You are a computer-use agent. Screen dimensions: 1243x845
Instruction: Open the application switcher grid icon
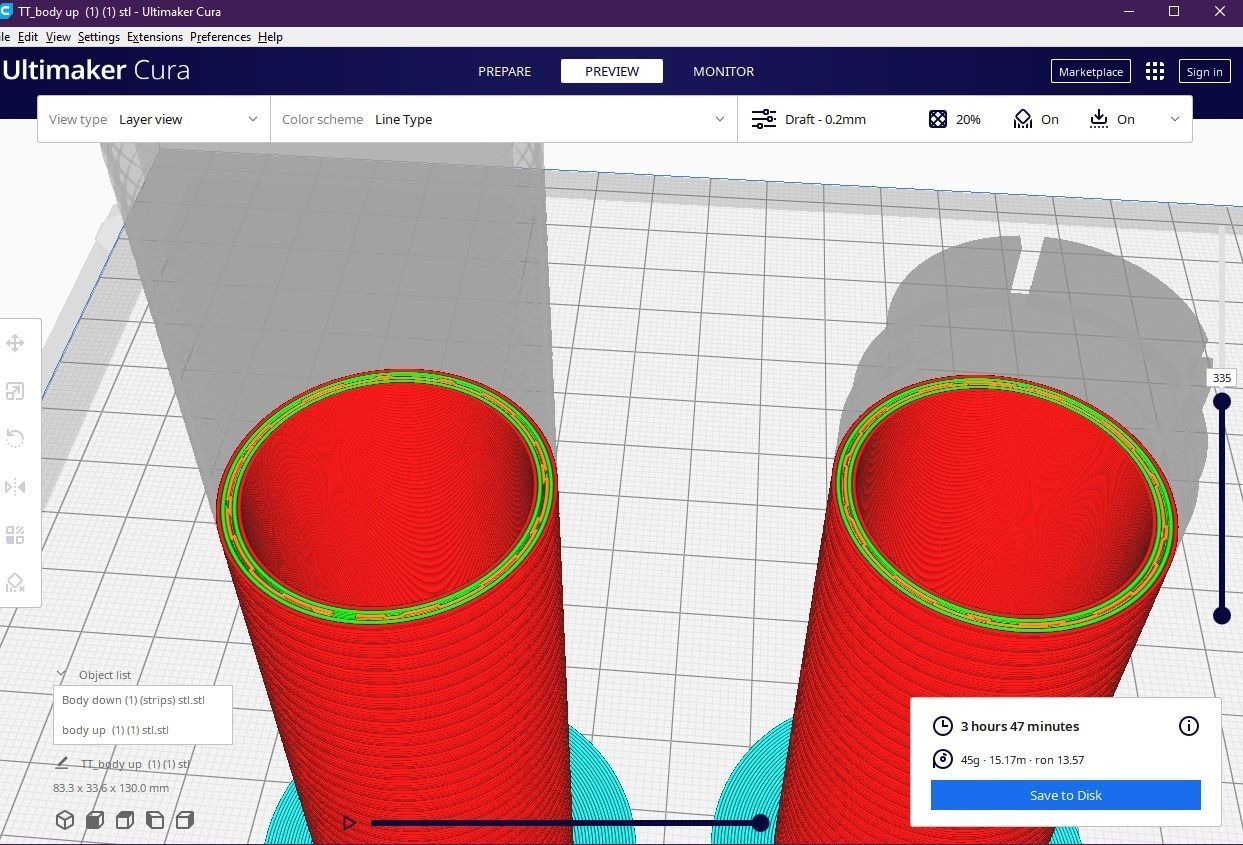(1155, 71)
